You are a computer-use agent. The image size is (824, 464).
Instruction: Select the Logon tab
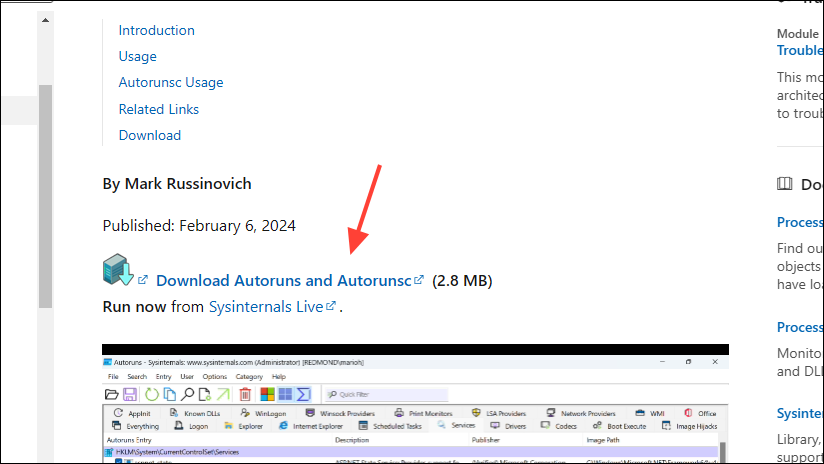click(191, 426)
